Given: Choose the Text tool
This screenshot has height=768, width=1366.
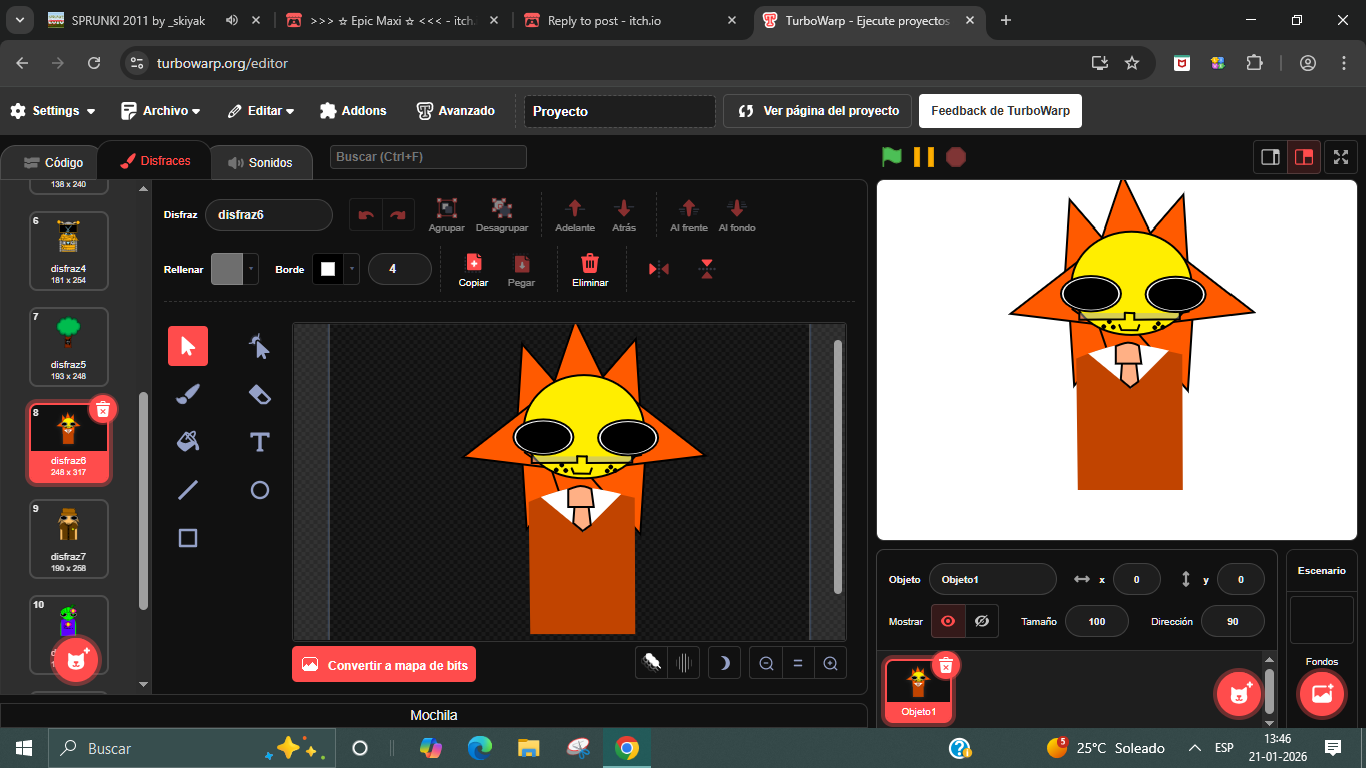Looking at the screenshot, I should tap(260, 442).
